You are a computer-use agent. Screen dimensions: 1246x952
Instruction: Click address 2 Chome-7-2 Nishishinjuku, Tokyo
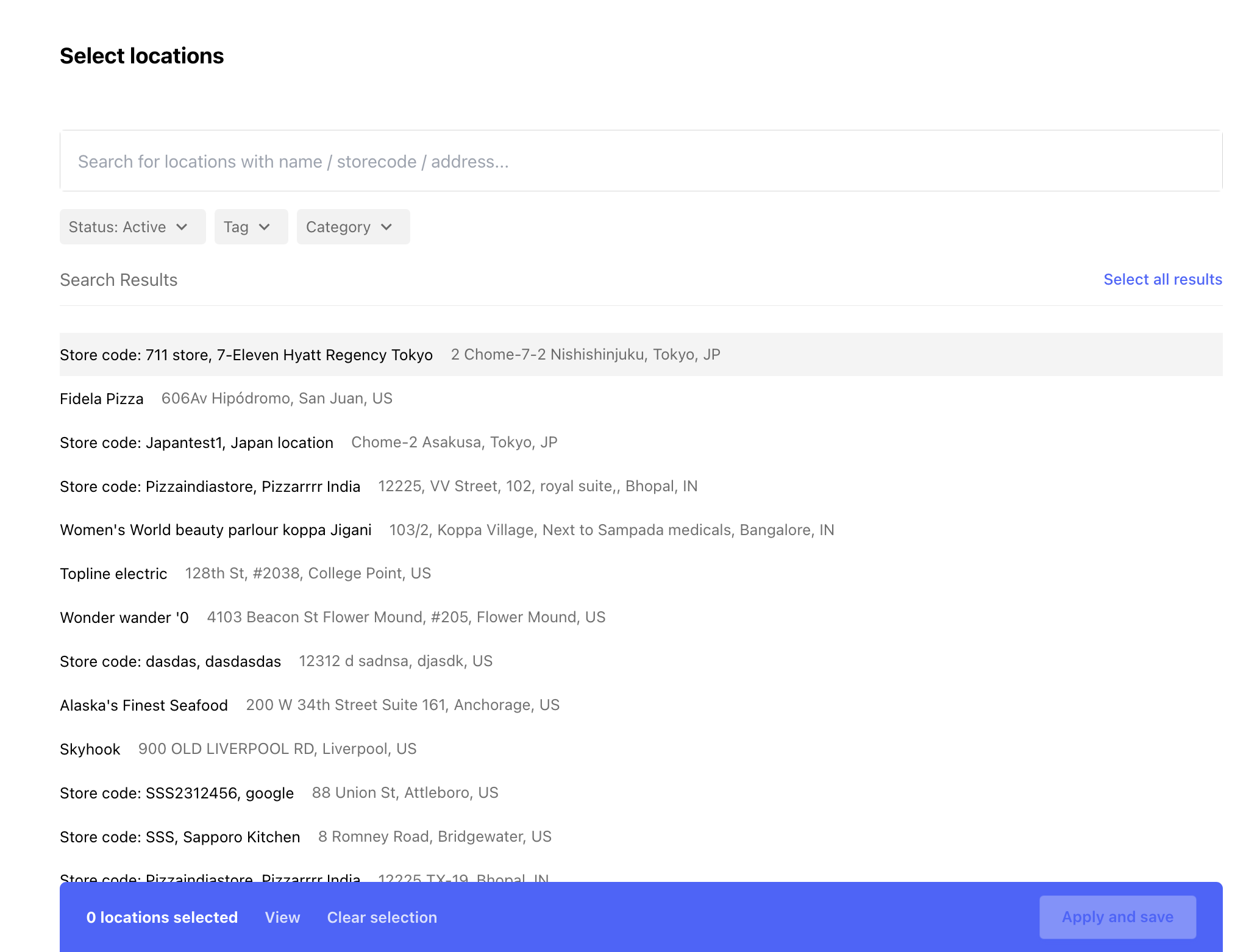[585, 355]
